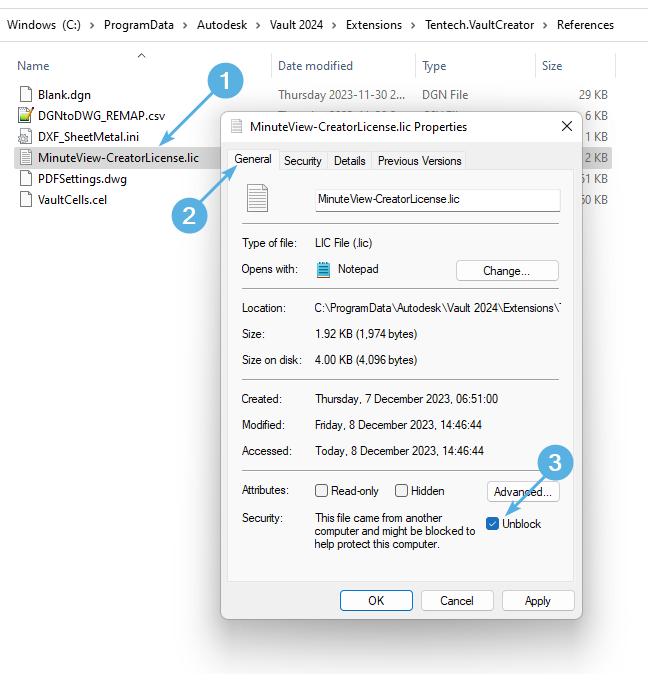Click the title bar document icon of Properties

coord(236,126)
